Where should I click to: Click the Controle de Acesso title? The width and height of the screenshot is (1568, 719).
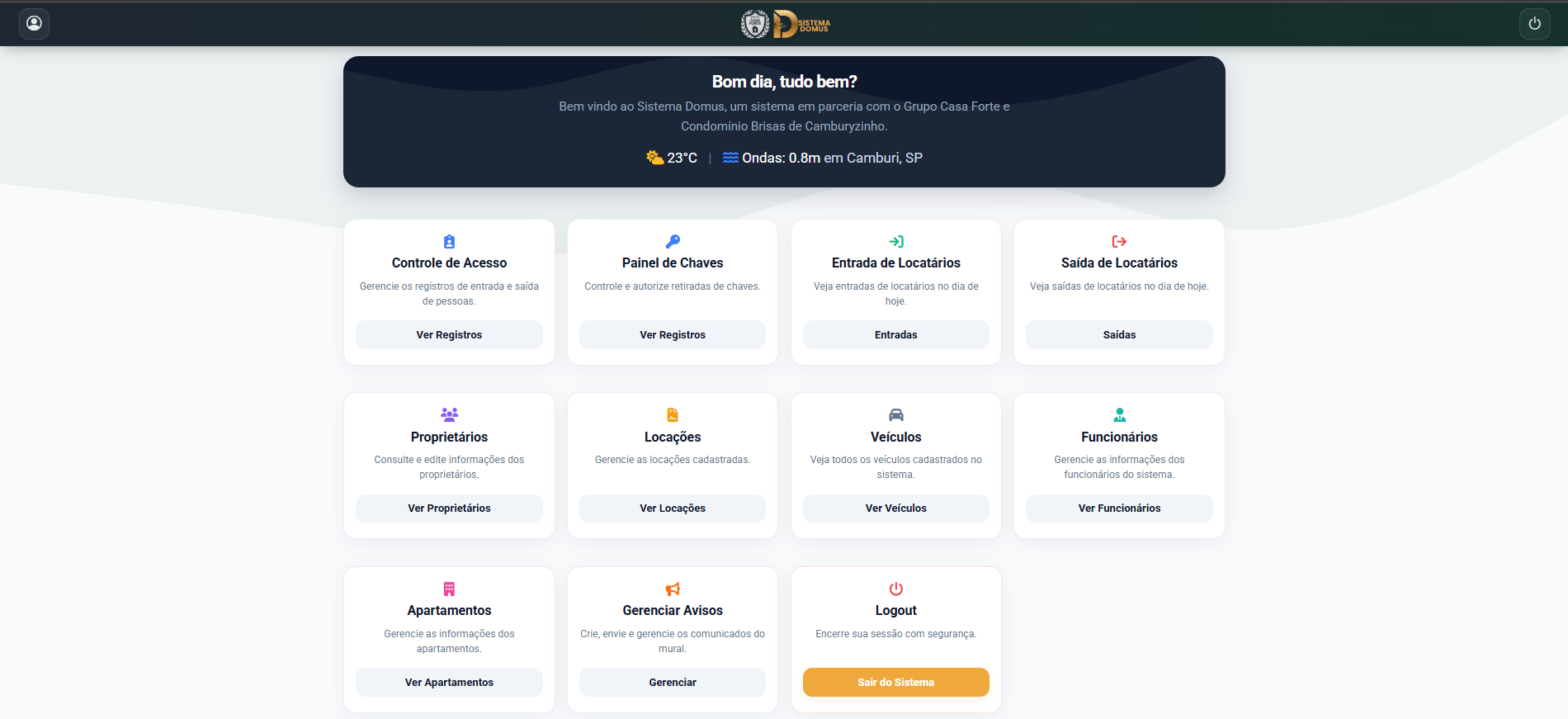[449, 263]
